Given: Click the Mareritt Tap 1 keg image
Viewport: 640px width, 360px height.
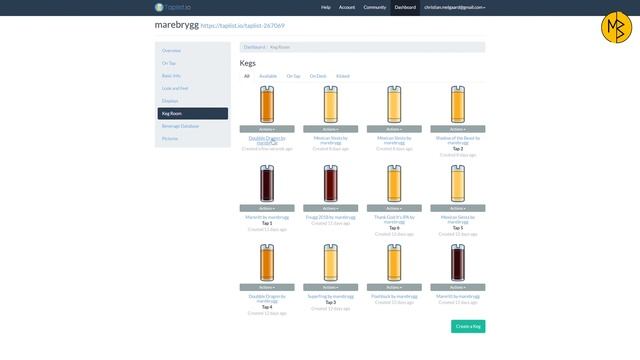Looking at the screenshot, I should [267, 184].
